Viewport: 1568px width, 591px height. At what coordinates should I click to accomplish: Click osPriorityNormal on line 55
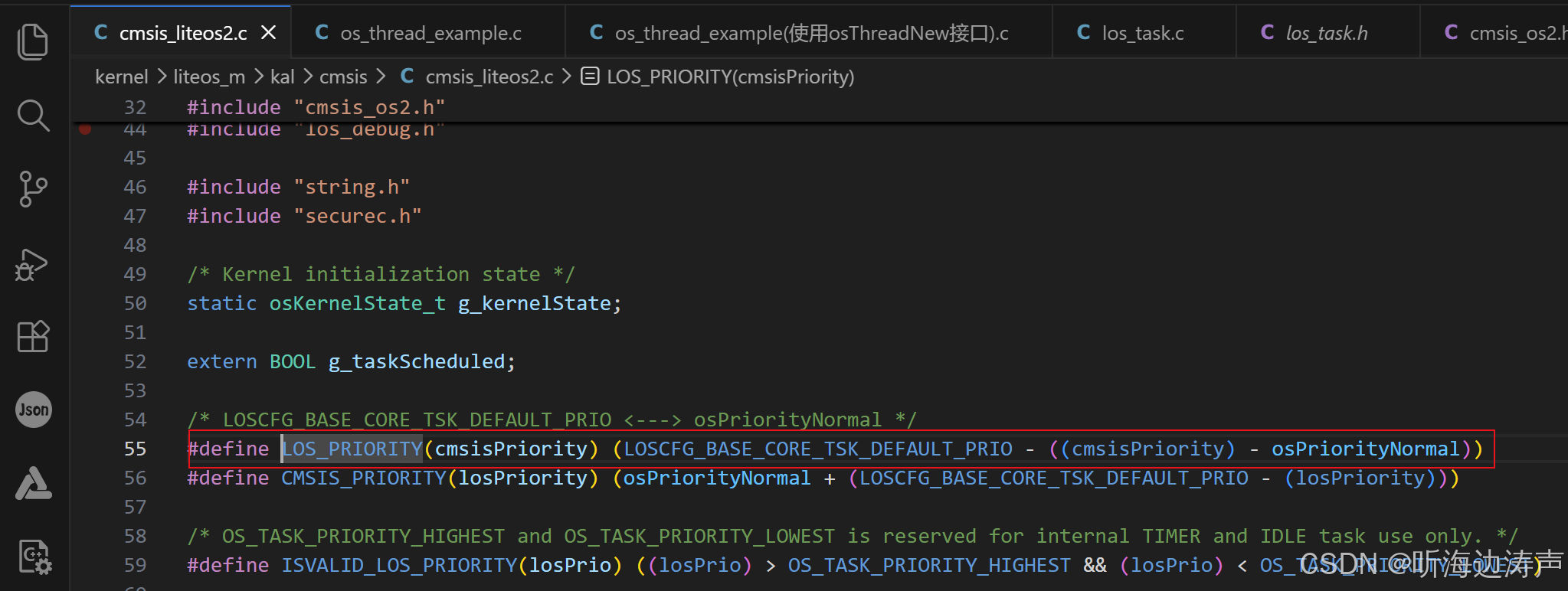(x=1366, y=449)
